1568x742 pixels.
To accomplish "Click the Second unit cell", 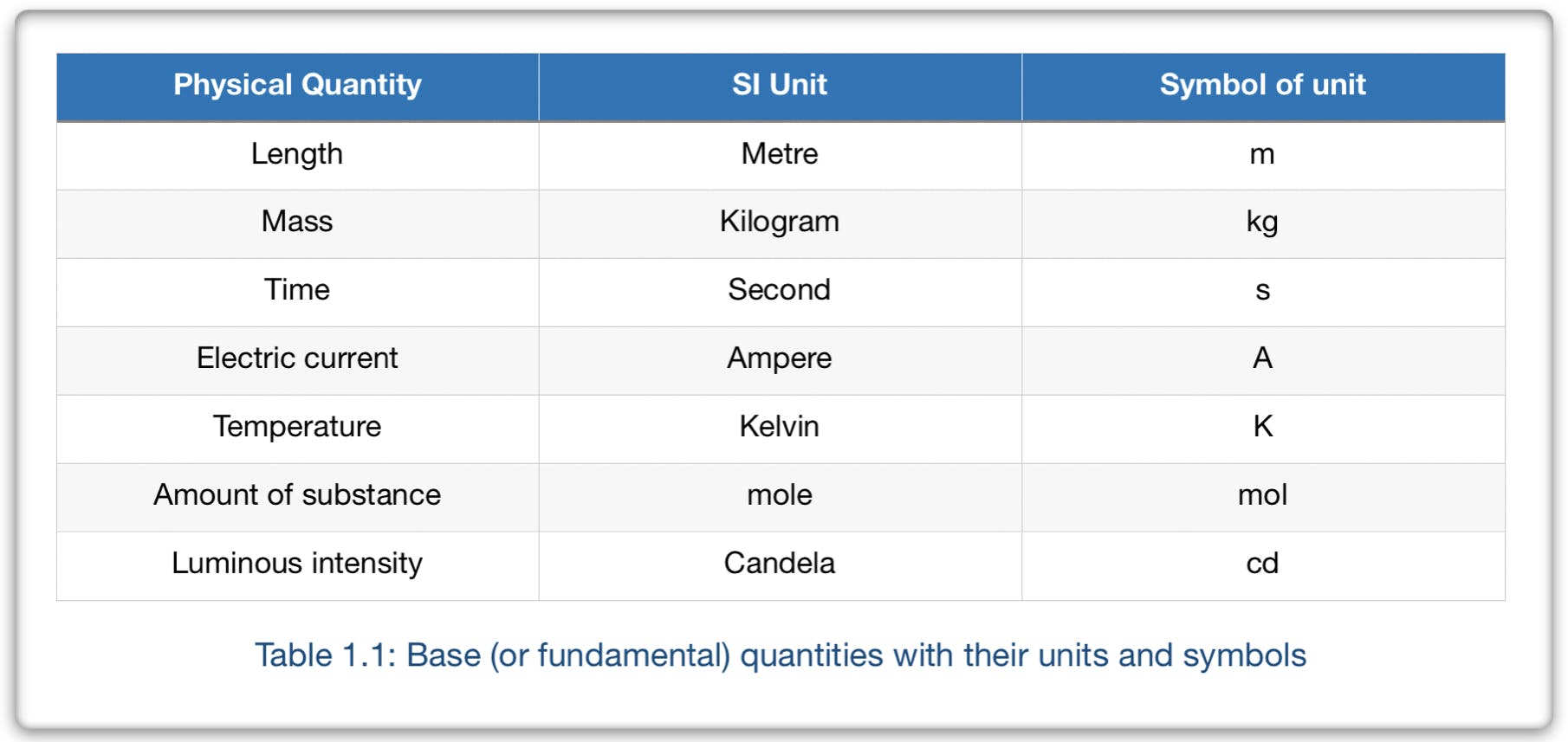I will click(780, 290).
